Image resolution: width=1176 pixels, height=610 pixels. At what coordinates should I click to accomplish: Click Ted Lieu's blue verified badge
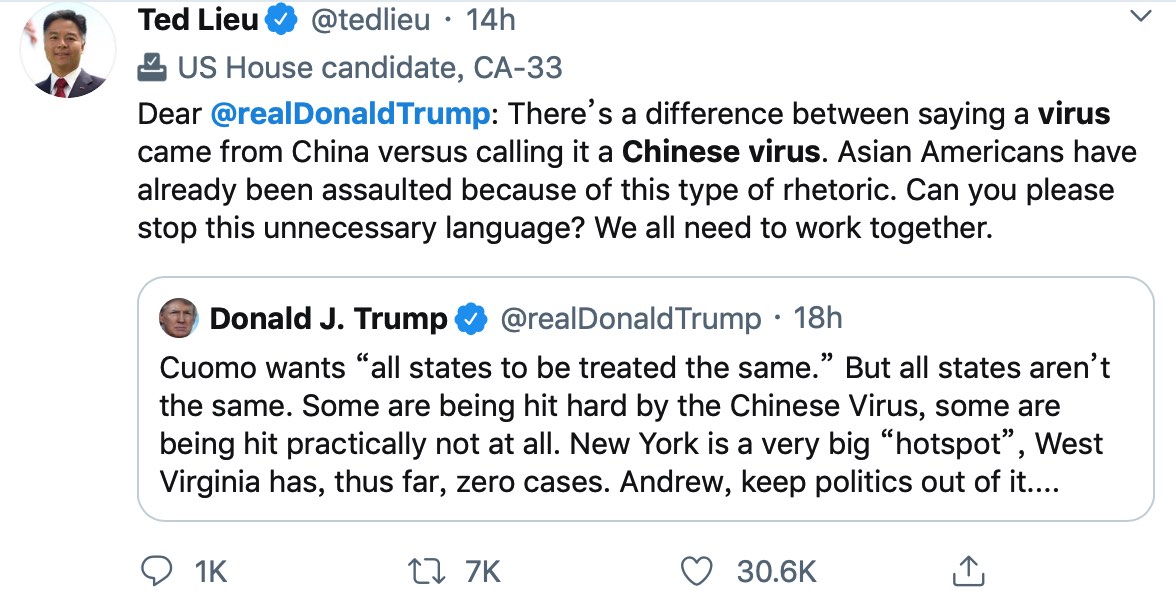[x=283, y=21]
